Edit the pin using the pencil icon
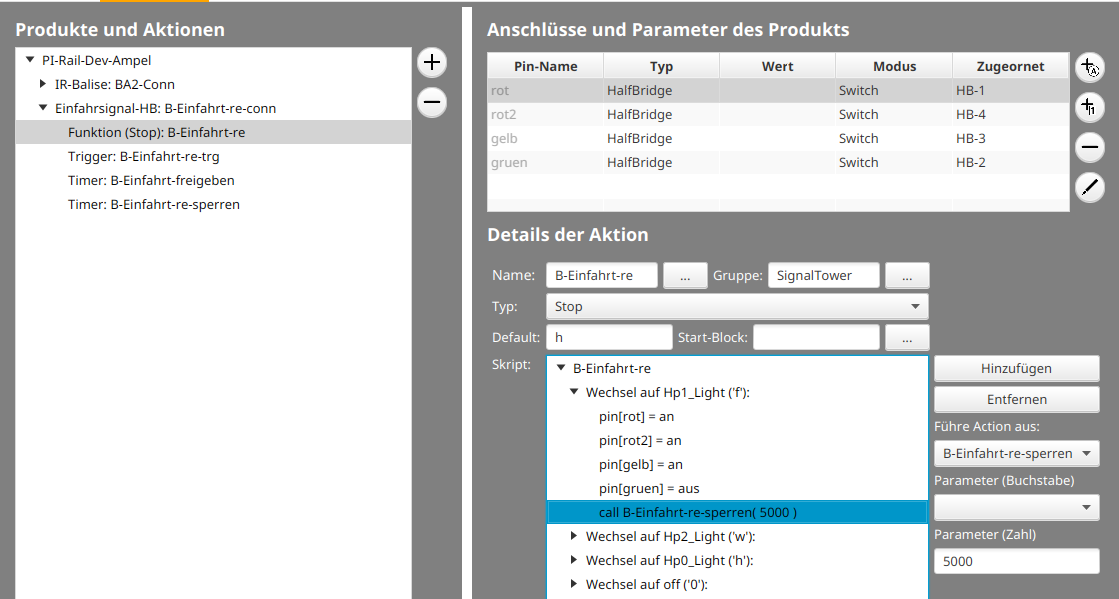Image resolution: width=1119 pixels, height=599 pixels. 1089,187
